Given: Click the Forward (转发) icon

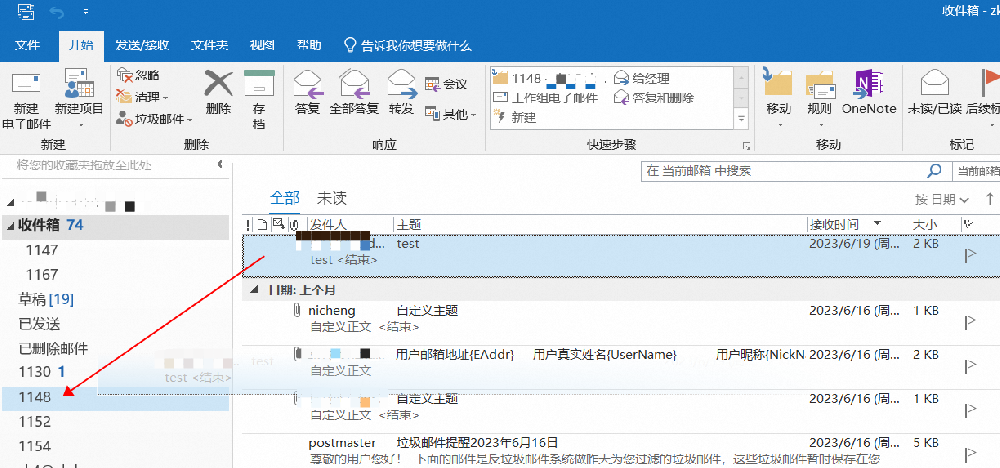Looking at the screenshot, I should pyautogui.click(x=402, y=84).
